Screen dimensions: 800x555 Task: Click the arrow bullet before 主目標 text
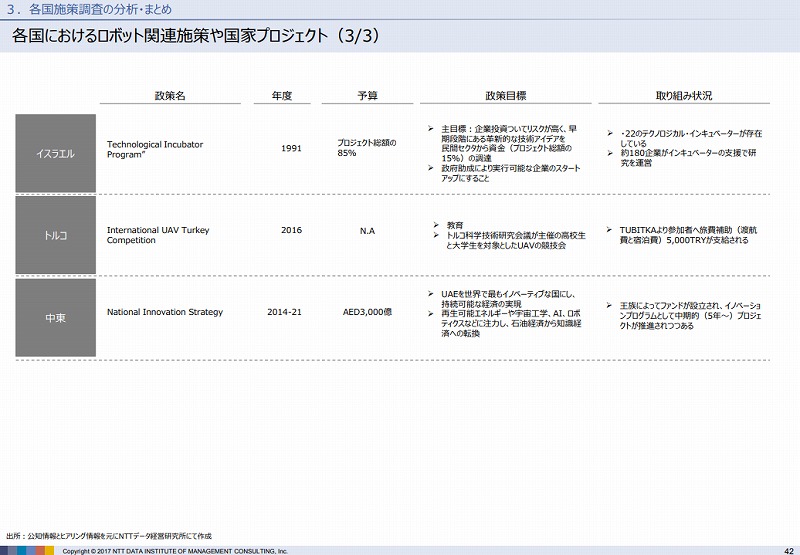430,129
